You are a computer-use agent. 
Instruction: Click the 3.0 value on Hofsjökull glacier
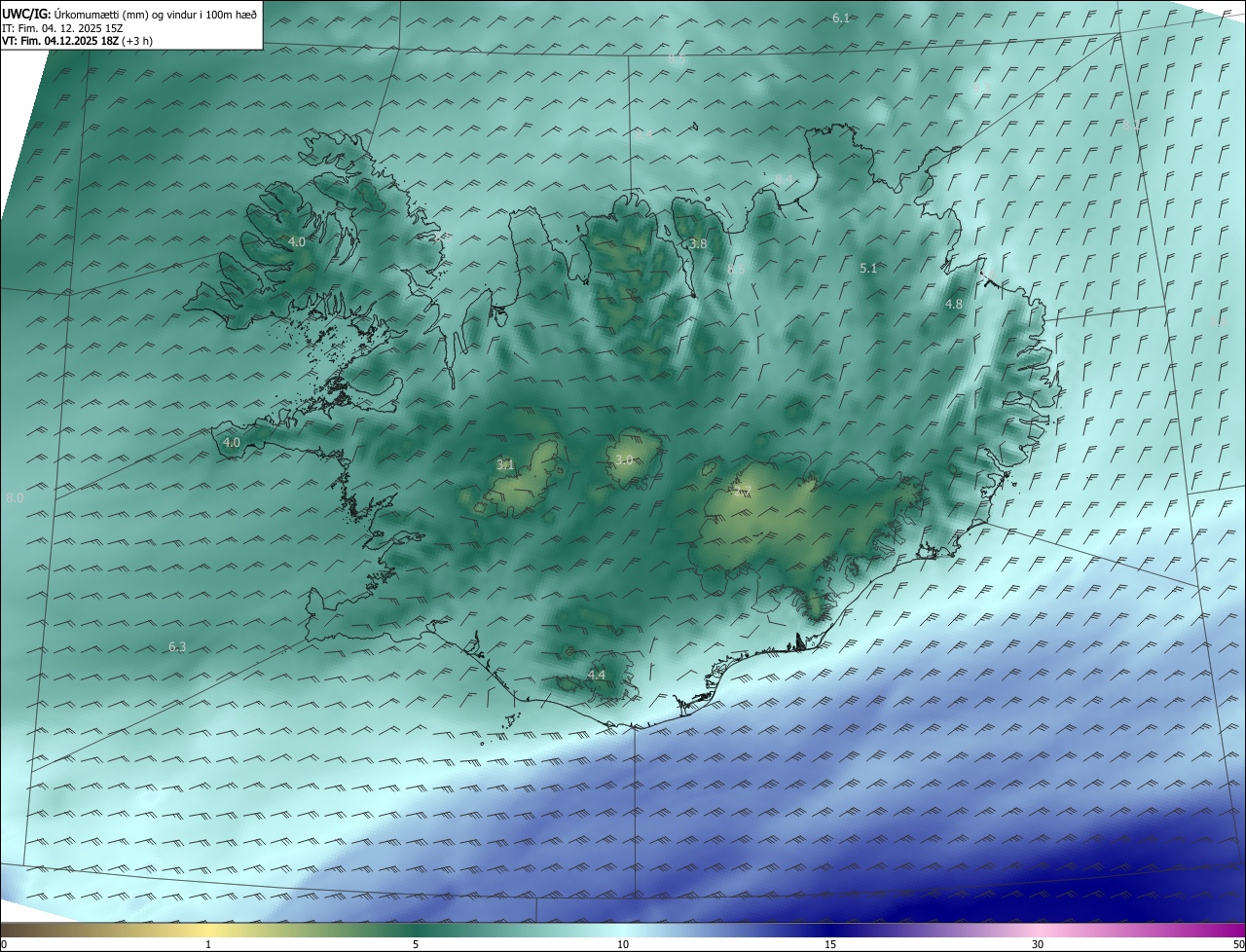click(624, 459)
